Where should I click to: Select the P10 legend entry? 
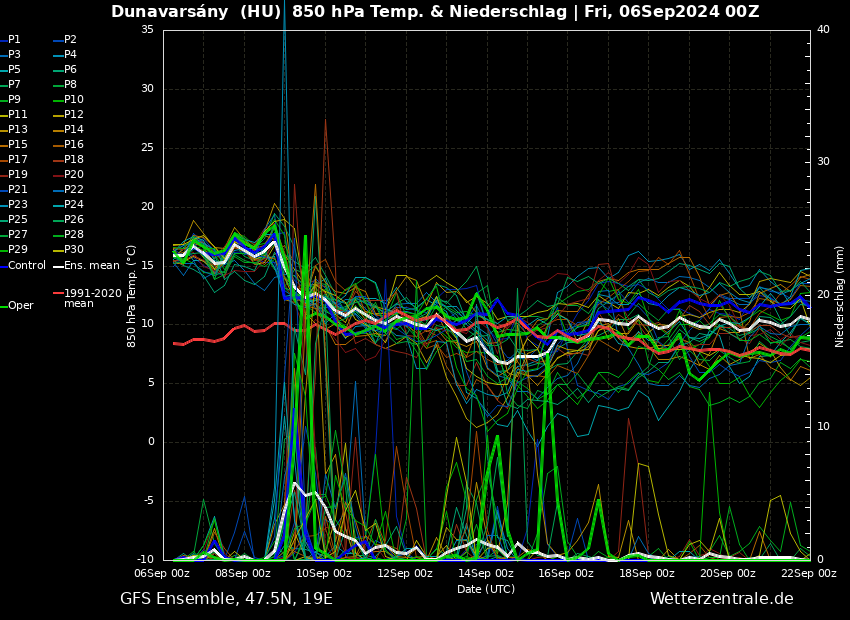(x=74, y=100)
